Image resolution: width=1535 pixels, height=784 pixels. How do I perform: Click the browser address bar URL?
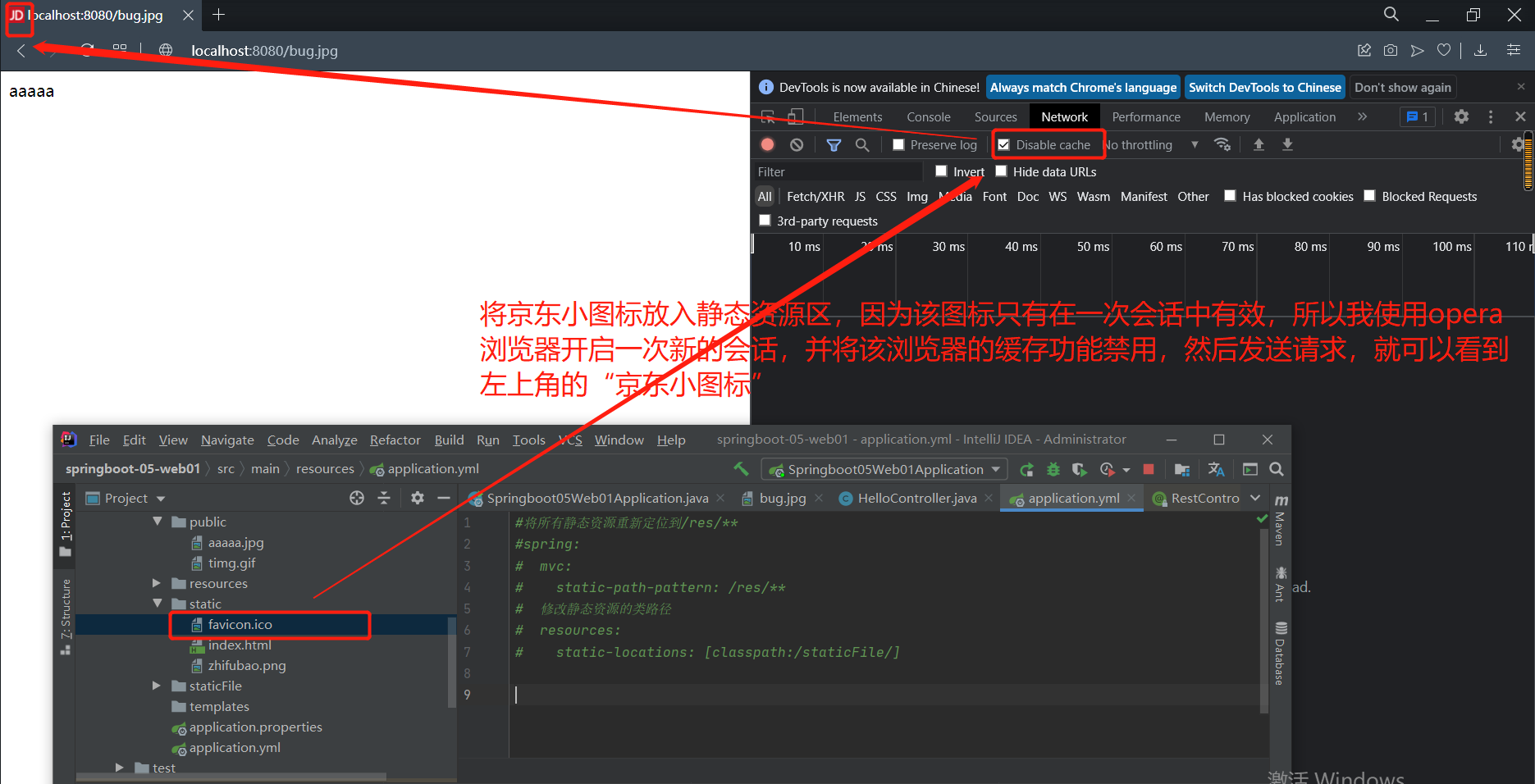coord(264,50)
